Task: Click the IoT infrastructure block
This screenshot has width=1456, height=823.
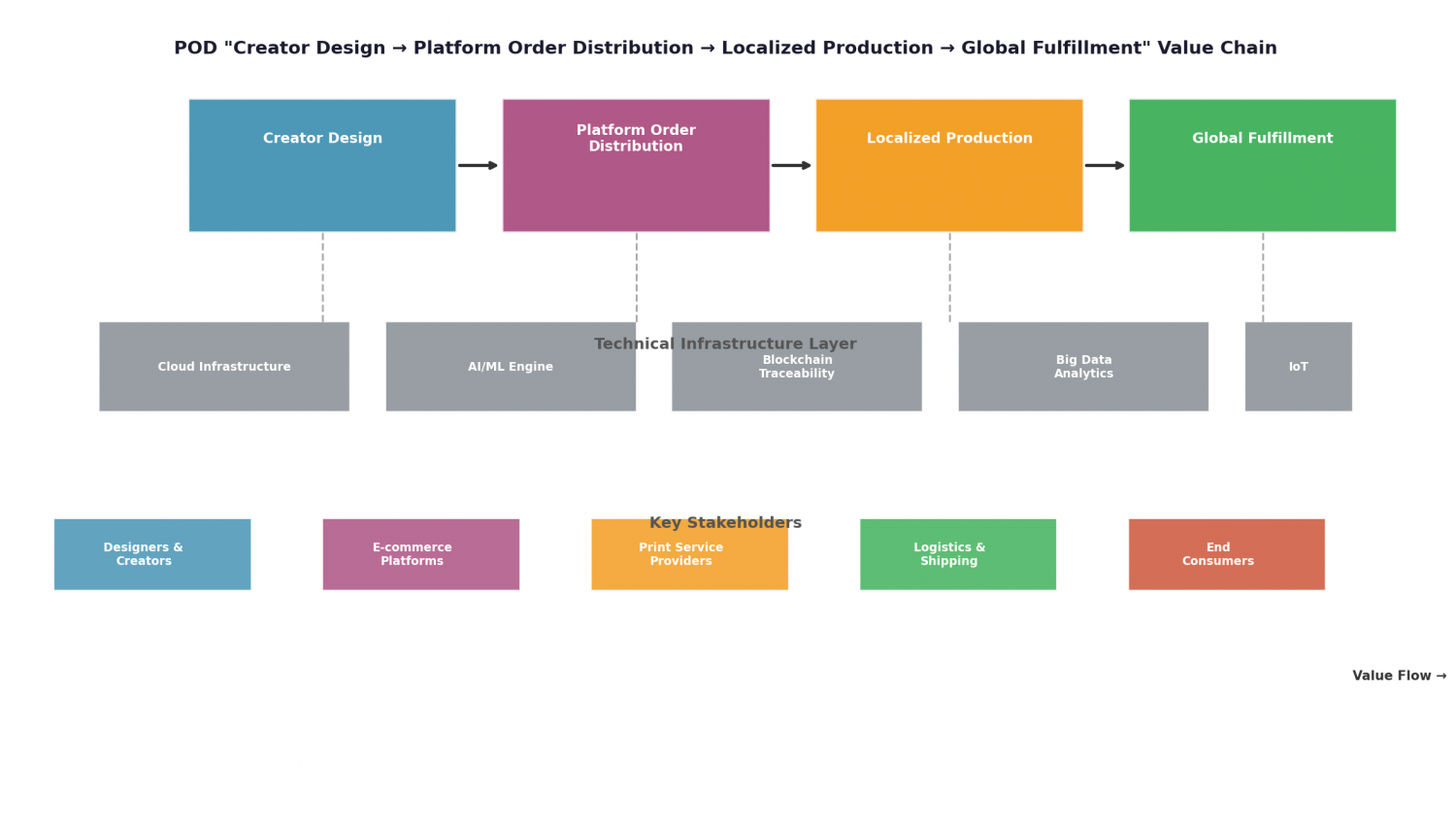Action: coord(1299,367)
